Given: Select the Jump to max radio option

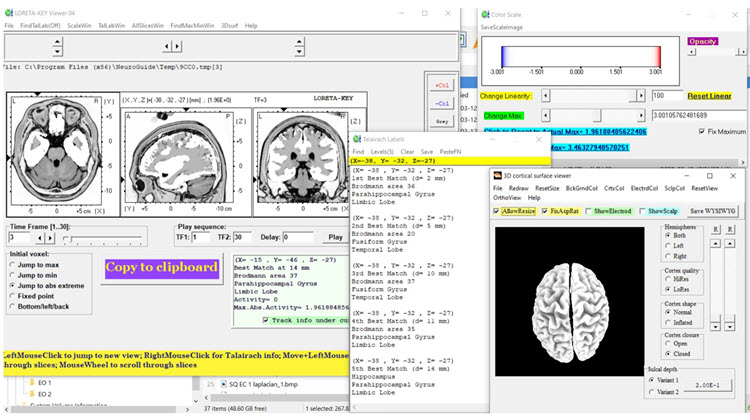Looking at the screenshot, I should pos(13,263).
